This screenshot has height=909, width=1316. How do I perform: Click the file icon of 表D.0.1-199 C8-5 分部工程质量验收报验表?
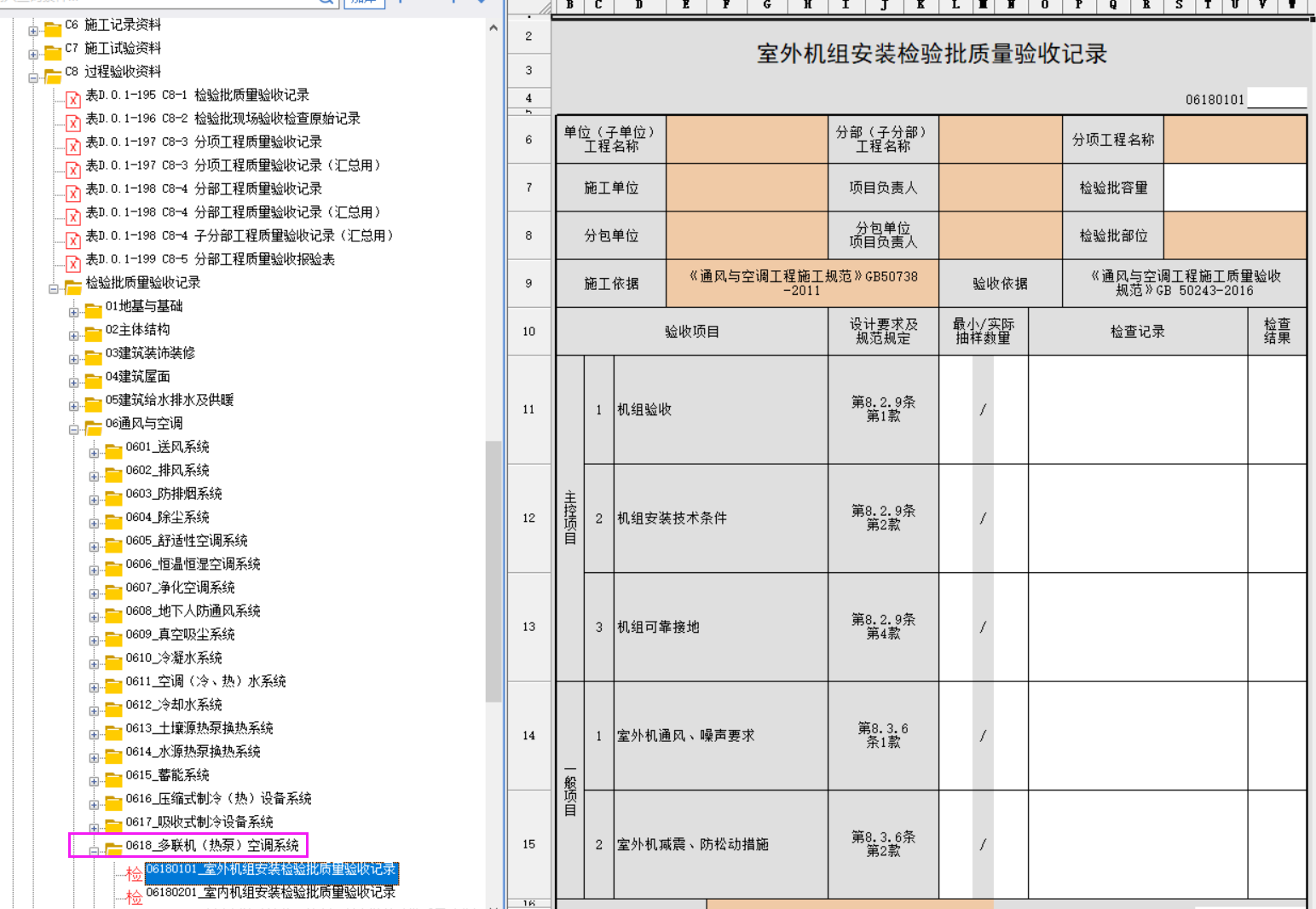click(x=73, y=263)
